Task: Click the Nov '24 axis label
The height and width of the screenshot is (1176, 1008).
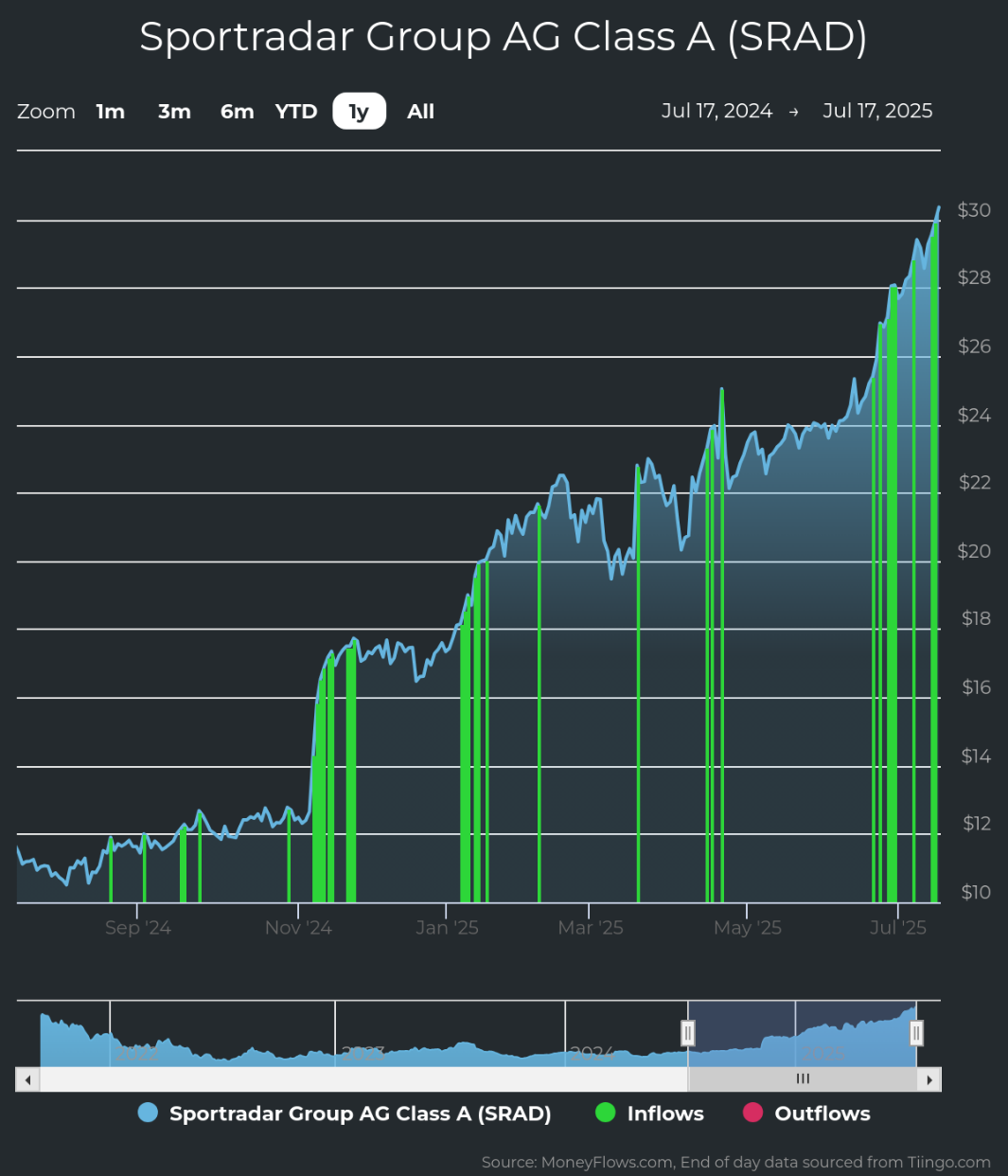Action: tap(298, 928)
